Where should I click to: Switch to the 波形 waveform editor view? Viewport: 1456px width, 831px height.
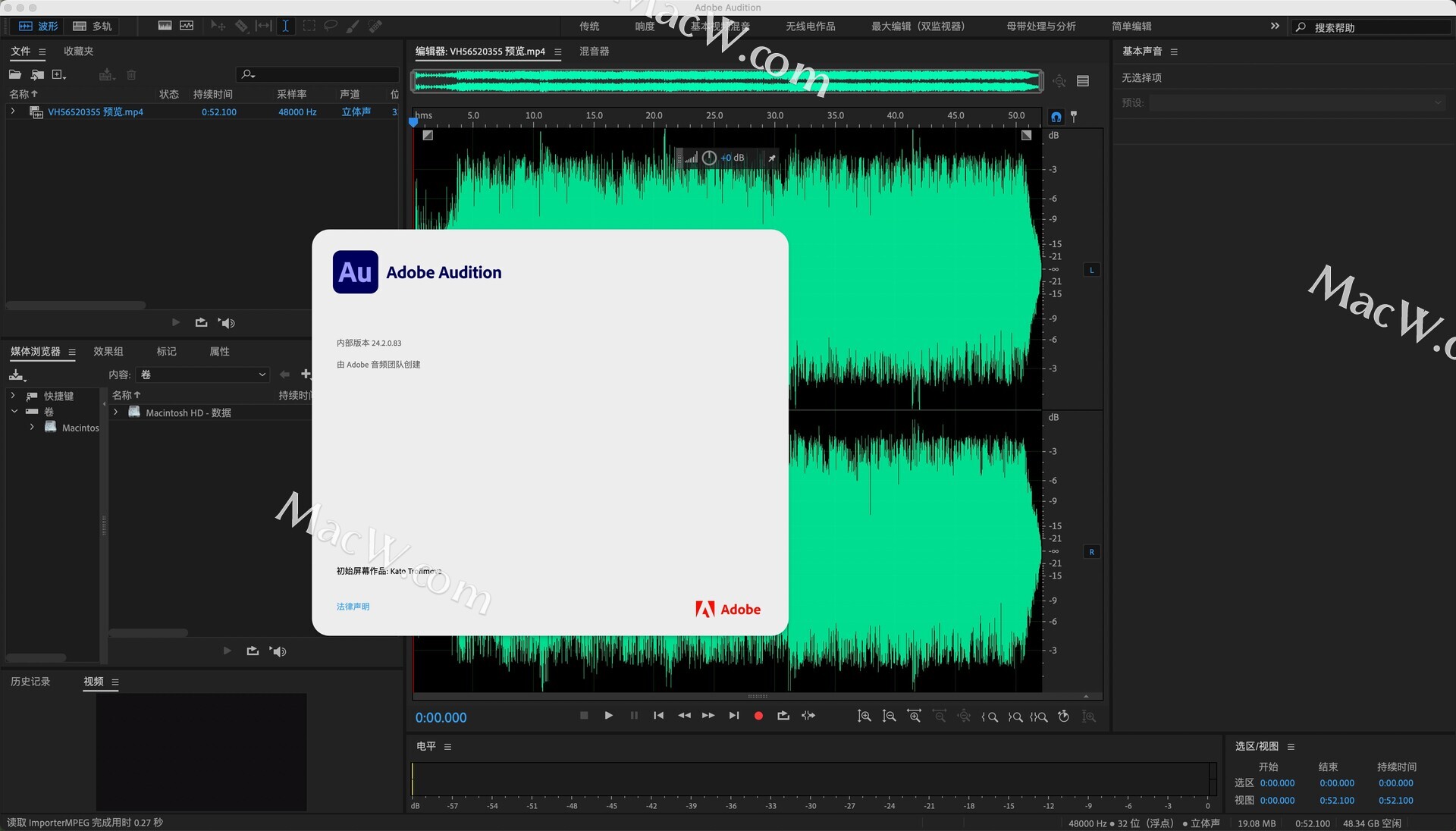[38, 26]
